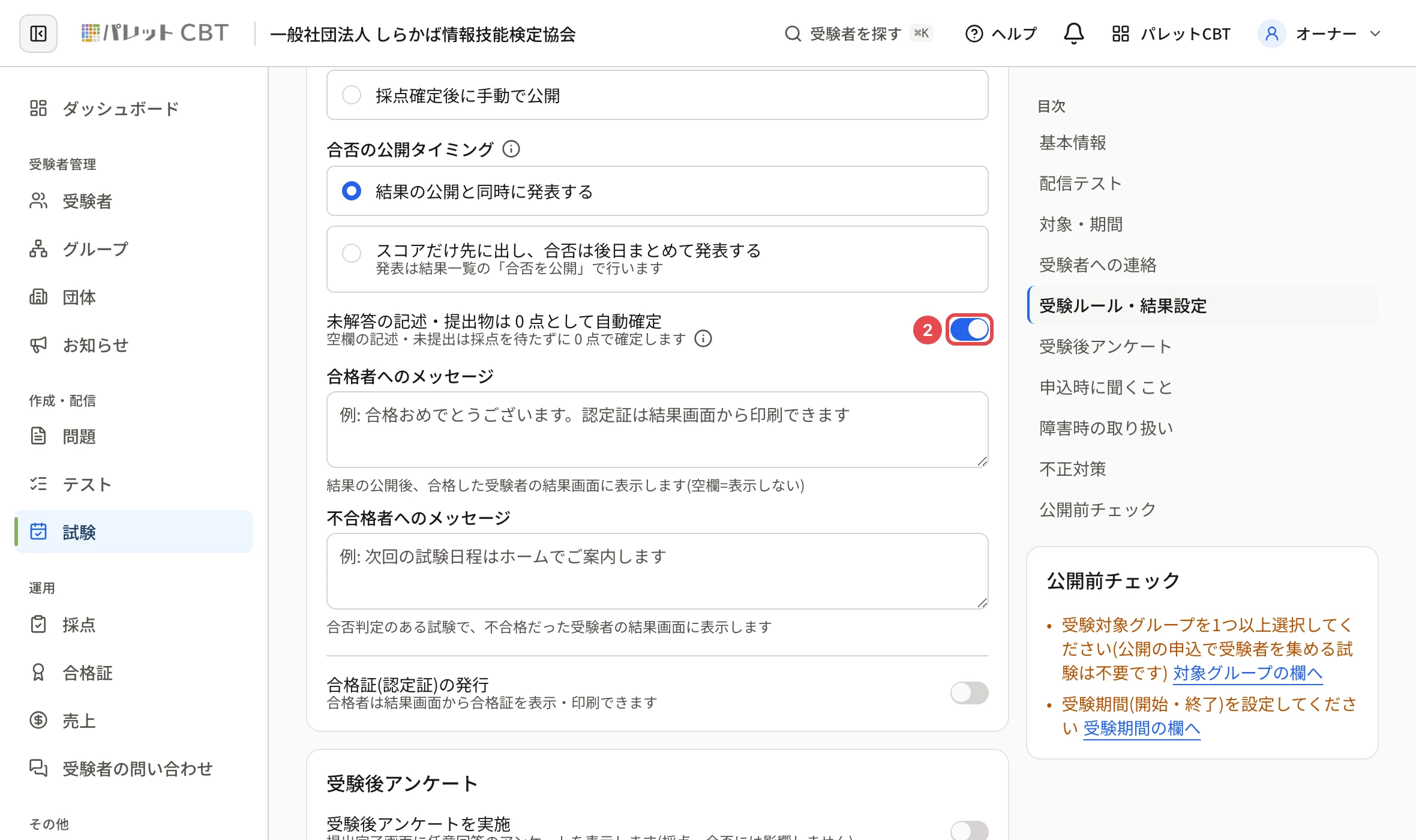Jump to 配信テスト in 目次
Viewport: 1416px width, 840px height.
1080,184
